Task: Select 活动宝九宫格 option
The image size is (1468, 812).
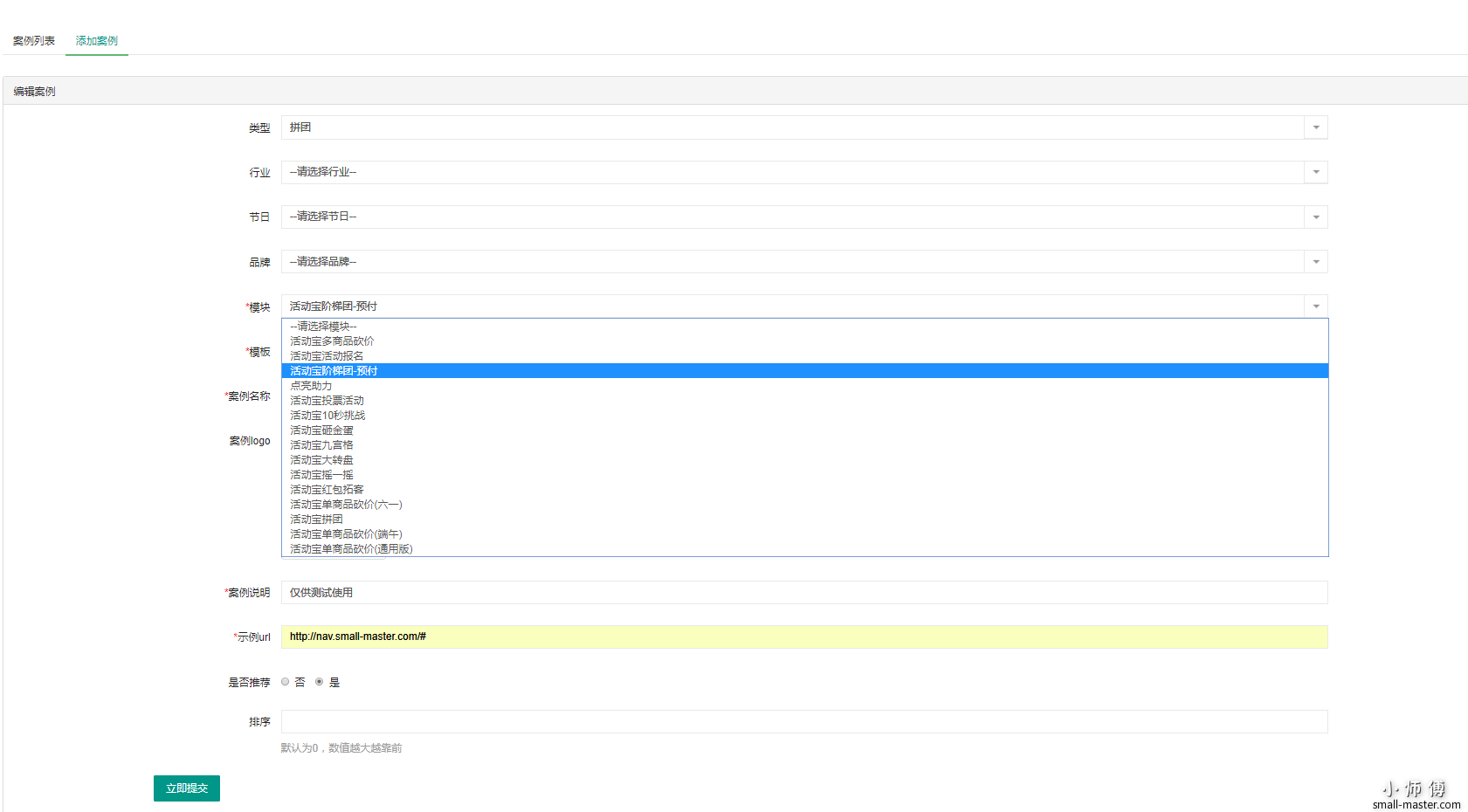Action: (x=804, y=445)
